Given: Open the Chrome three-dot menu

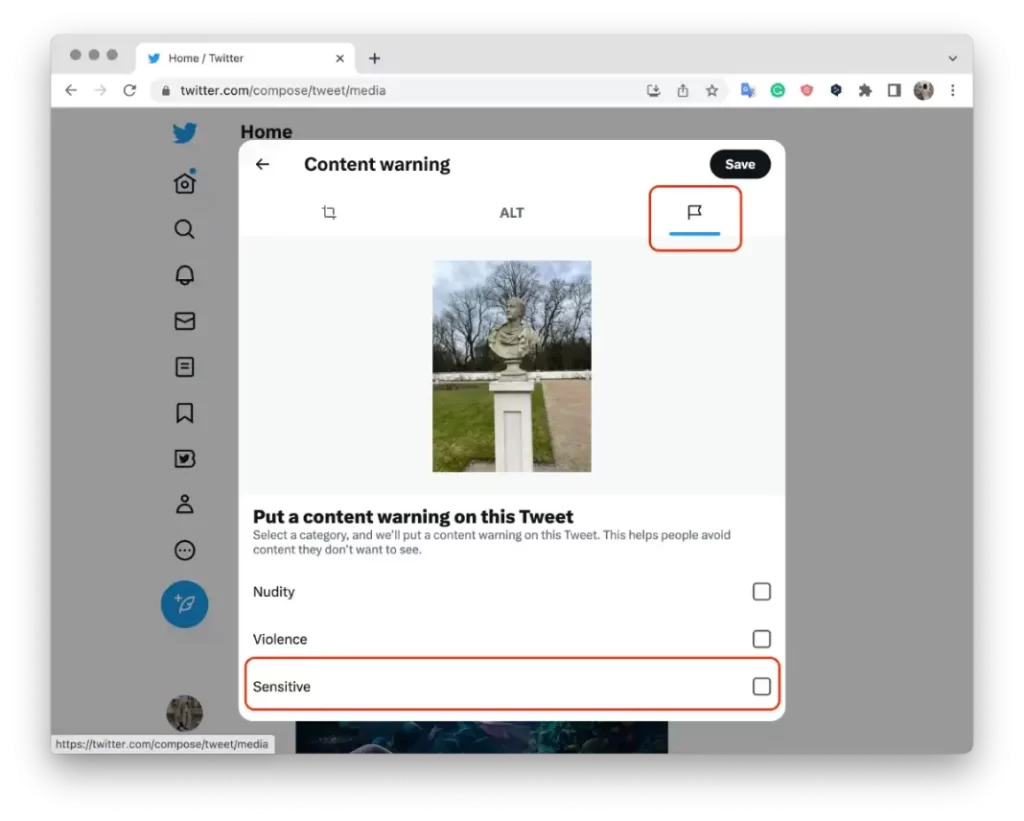Looking at the screenshot, I should (953, 91).
